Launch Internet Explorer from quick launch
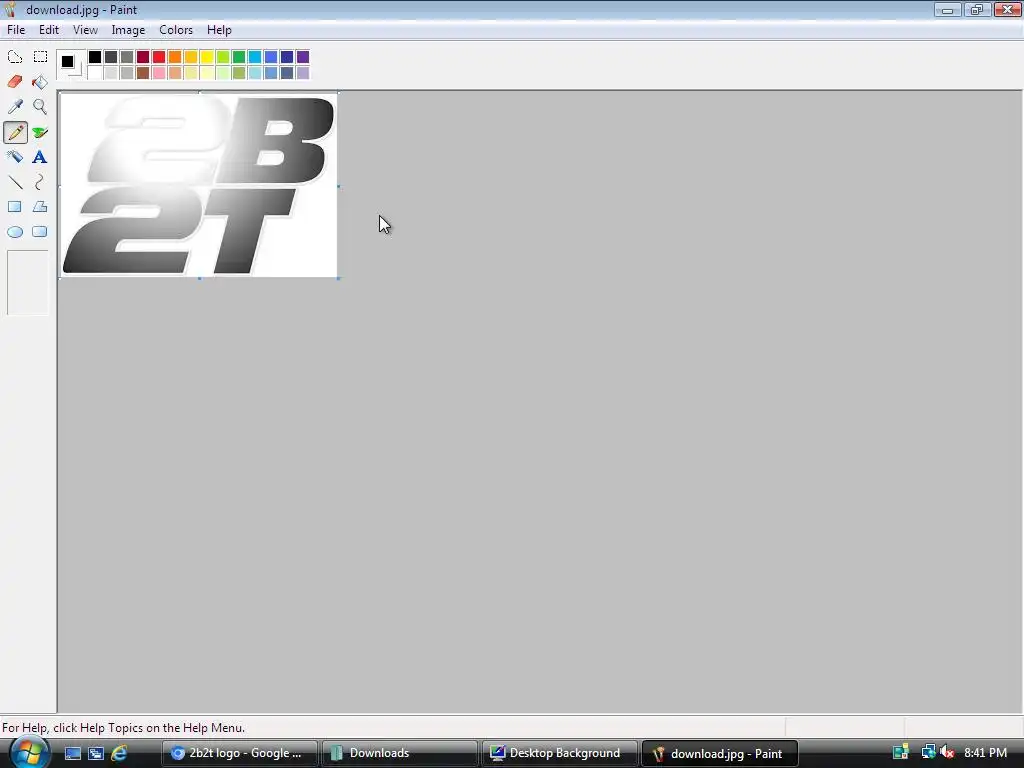1024x768 pixels. click(x=119, y=753)
